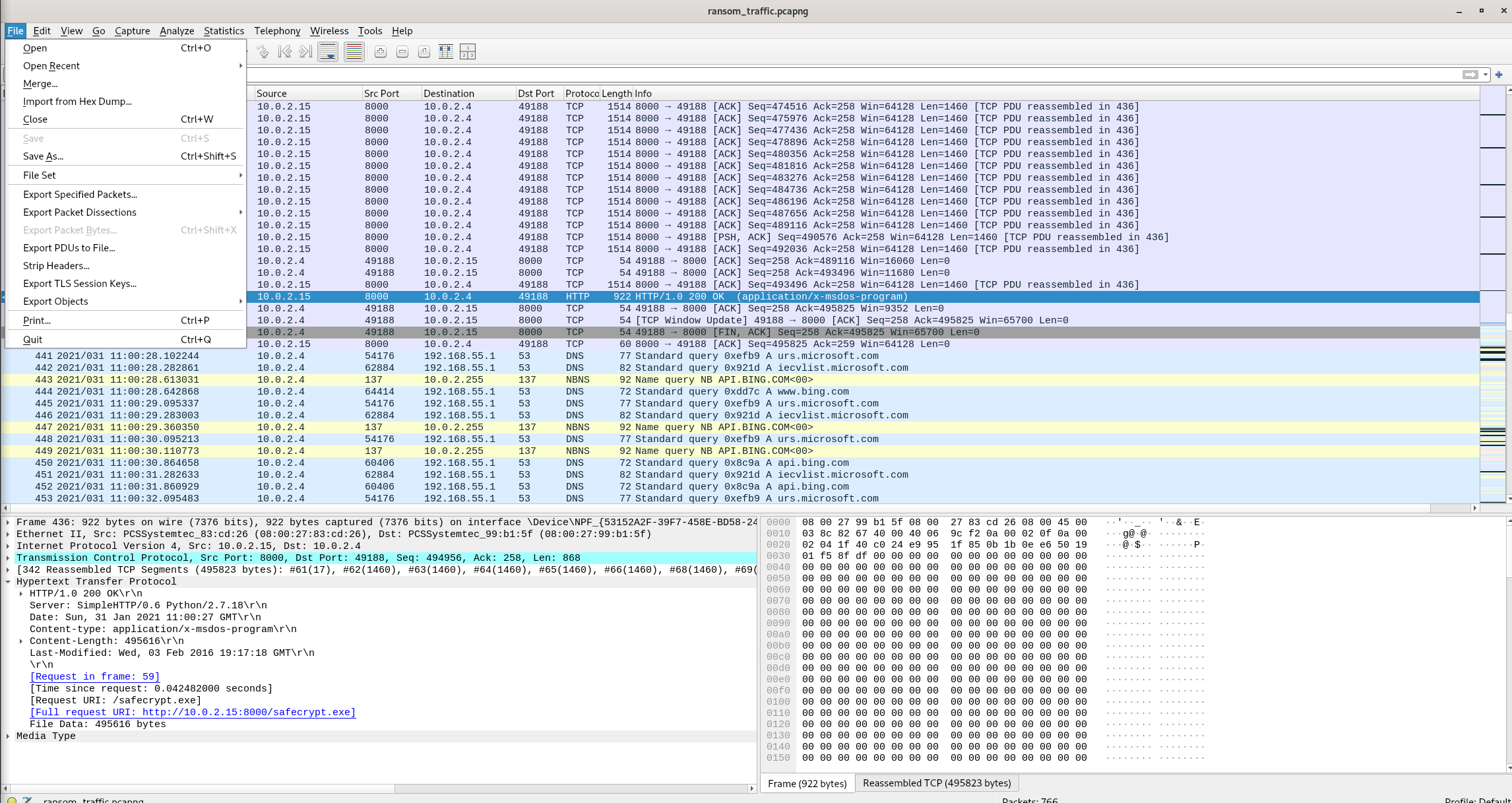1512x803 pixels.
Task: Click the packet list horizontal scrollbar
Action: click(x=739, y=508)
